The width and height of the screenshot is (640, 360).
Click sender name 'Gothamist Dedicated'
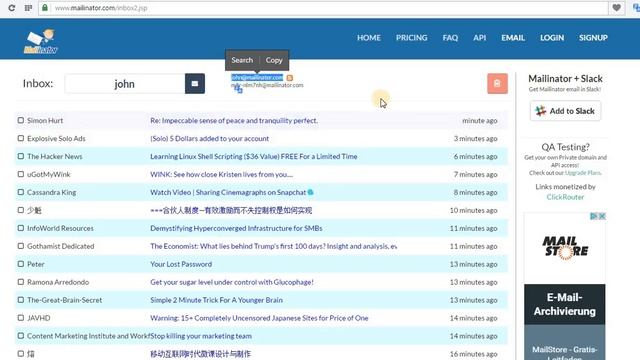60,246
